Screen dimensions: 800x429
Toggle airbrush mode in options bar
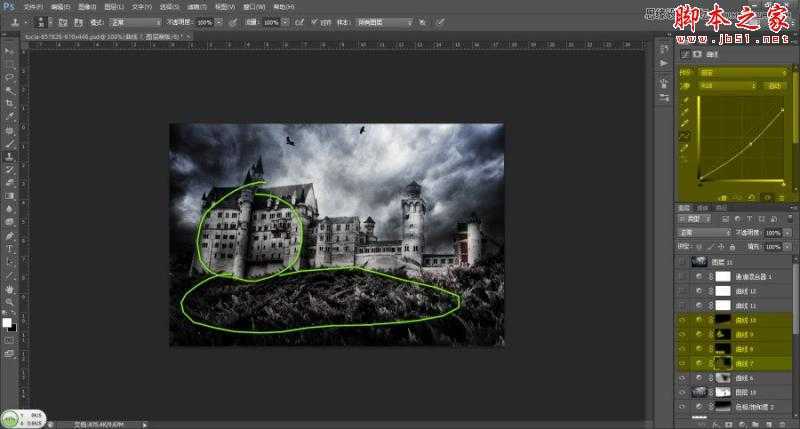299,22
